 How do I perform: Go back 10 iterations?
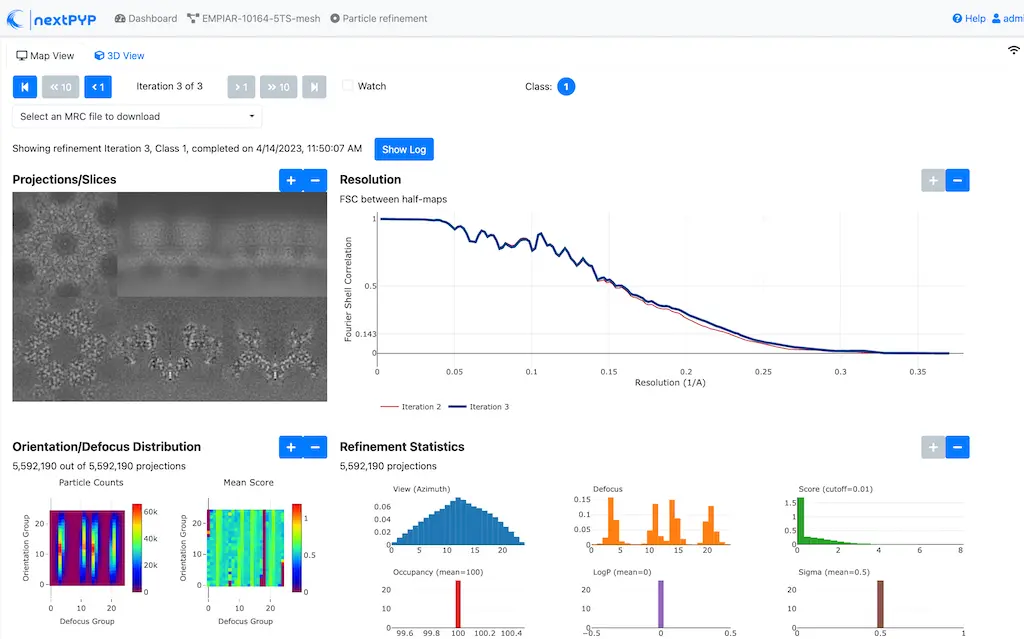61,87
